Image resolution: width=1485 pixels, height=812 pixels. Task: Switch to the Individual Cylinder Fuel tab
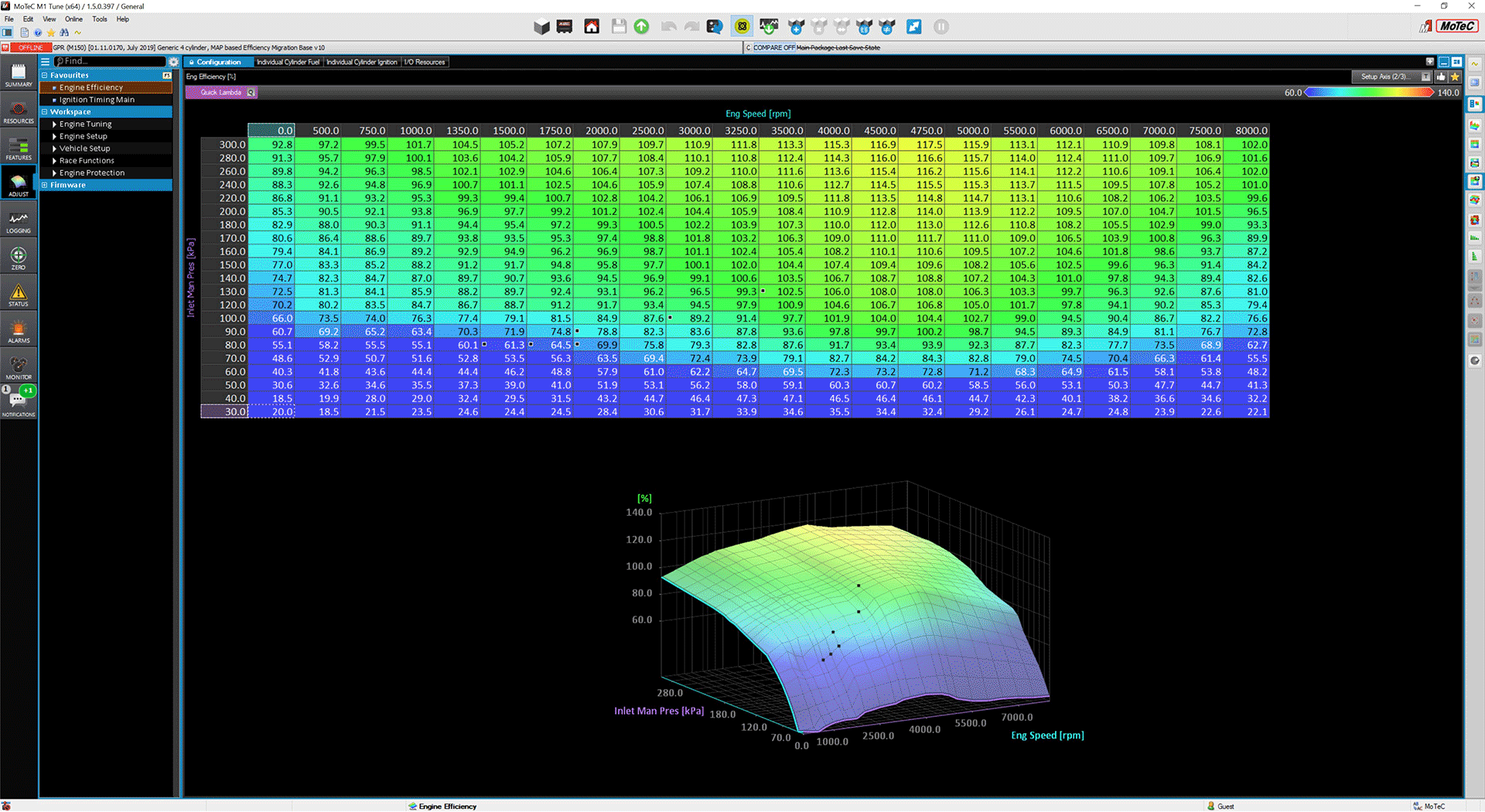[288, 62]
